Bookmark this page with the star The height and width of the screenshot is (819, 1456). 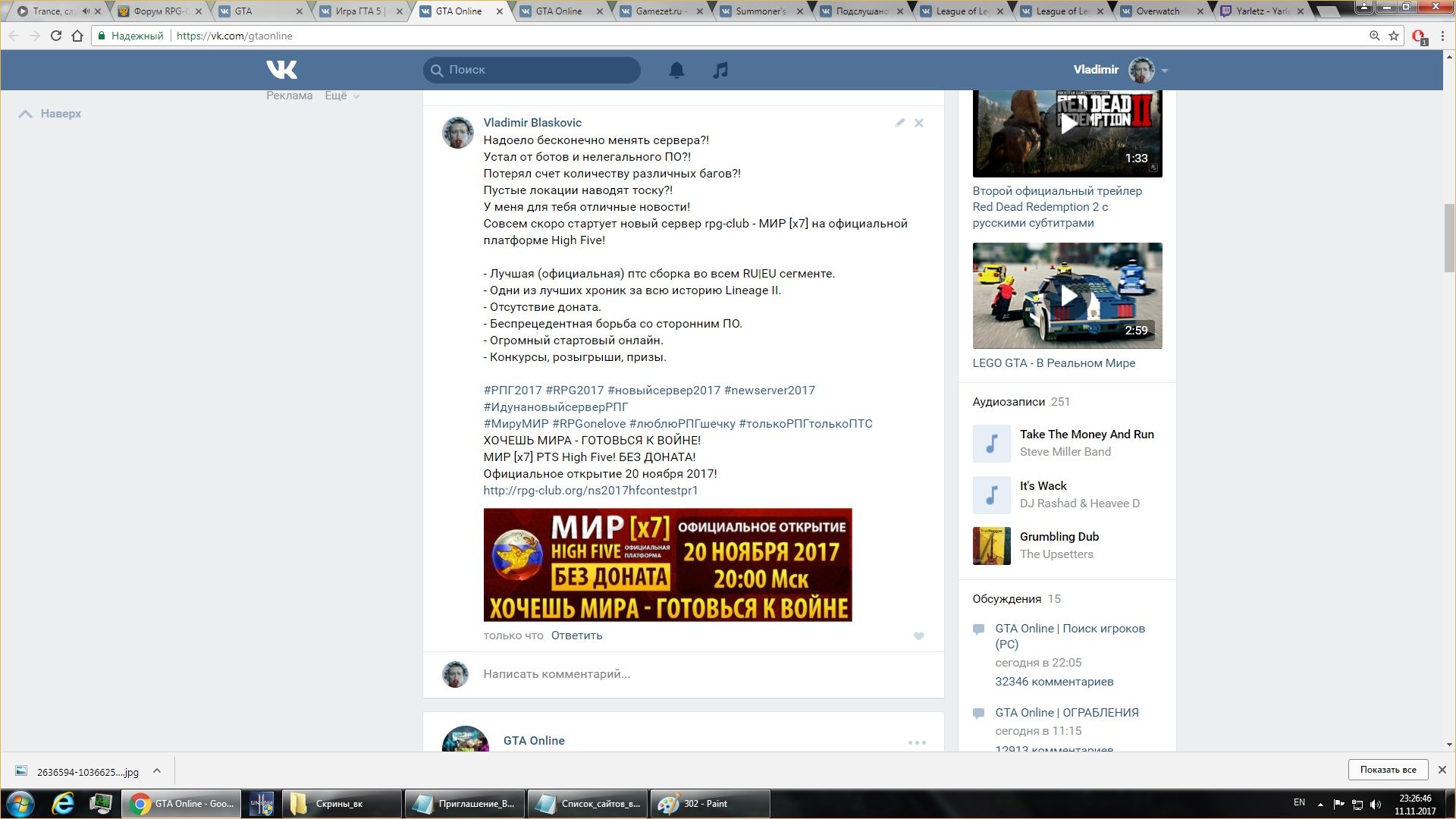click(x=1394, y=36)
